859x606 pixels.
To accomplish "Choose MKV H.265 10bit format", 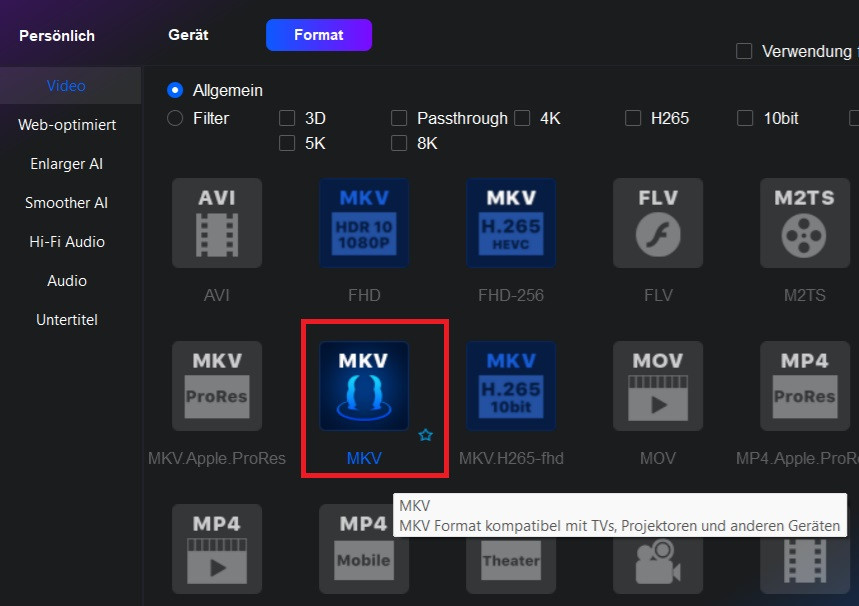I will coord(511,386).
